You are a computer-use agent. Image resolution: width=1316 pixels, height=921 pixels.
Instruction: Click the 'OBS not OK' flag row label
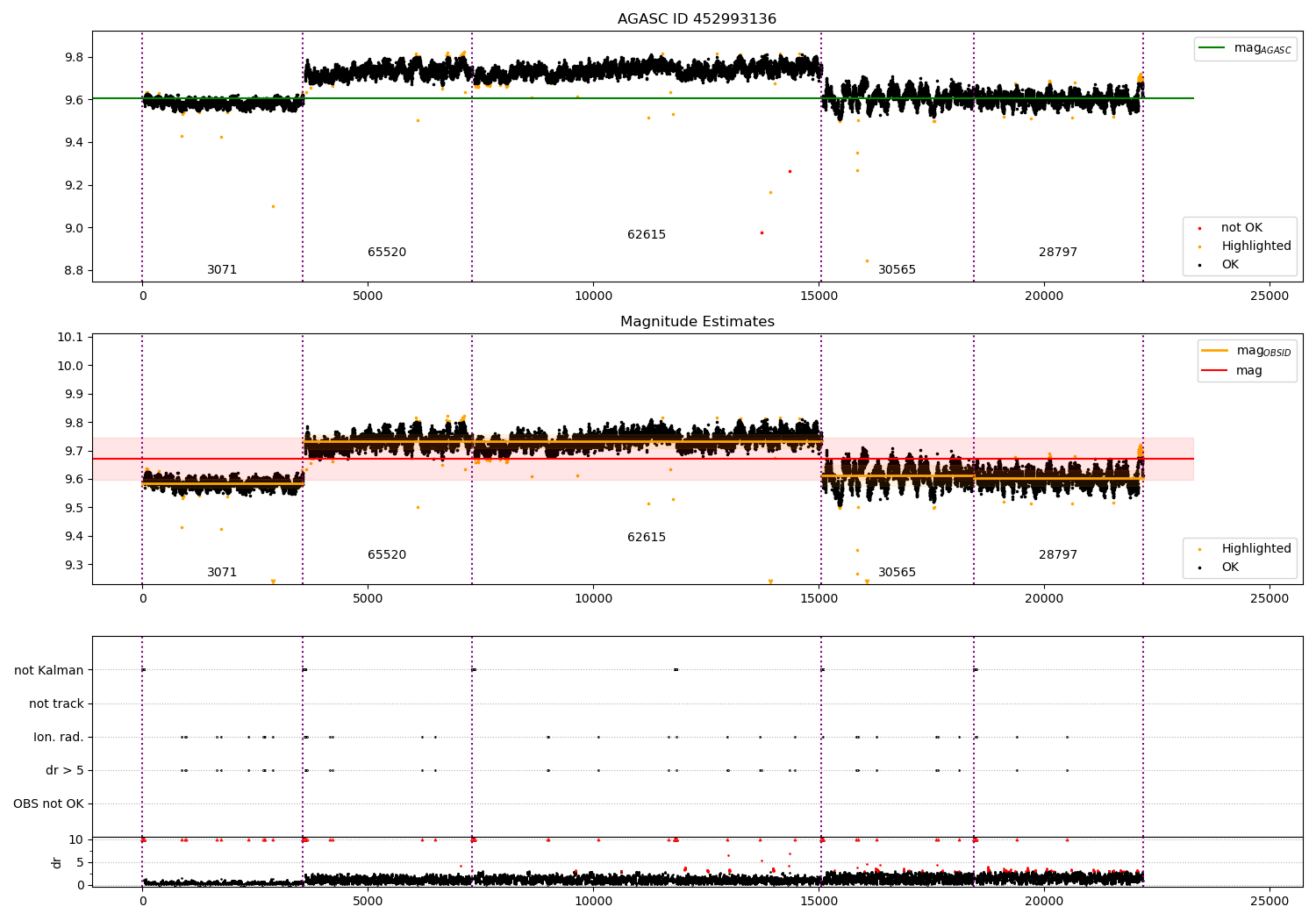48,804
